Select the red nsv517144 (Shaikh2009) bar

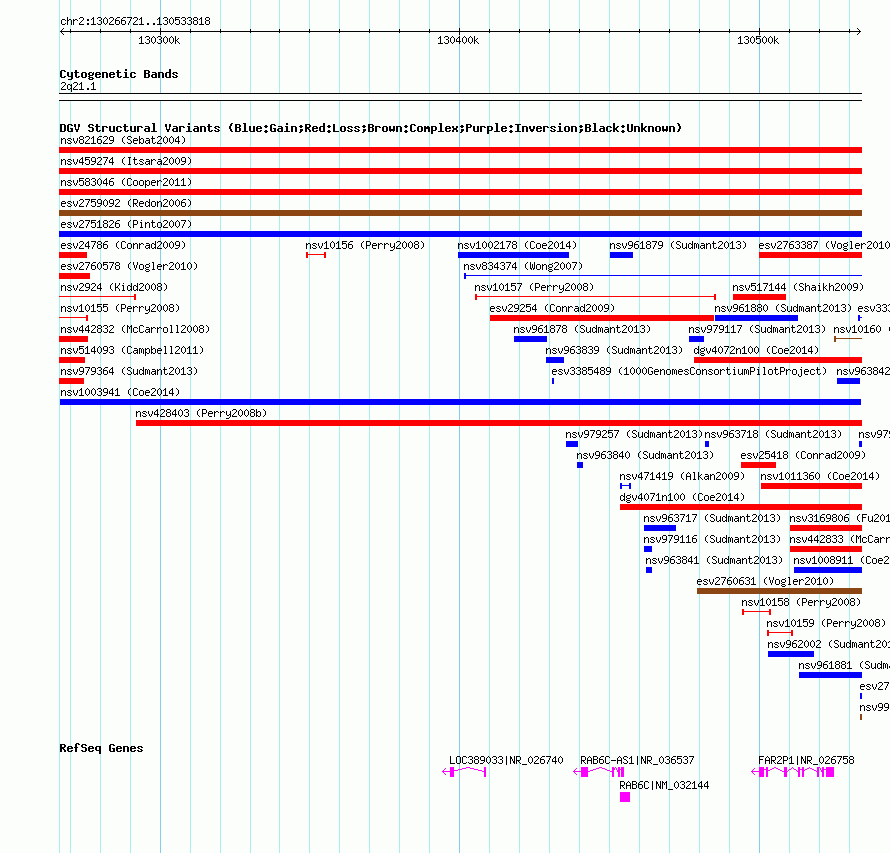pos(759,297)
